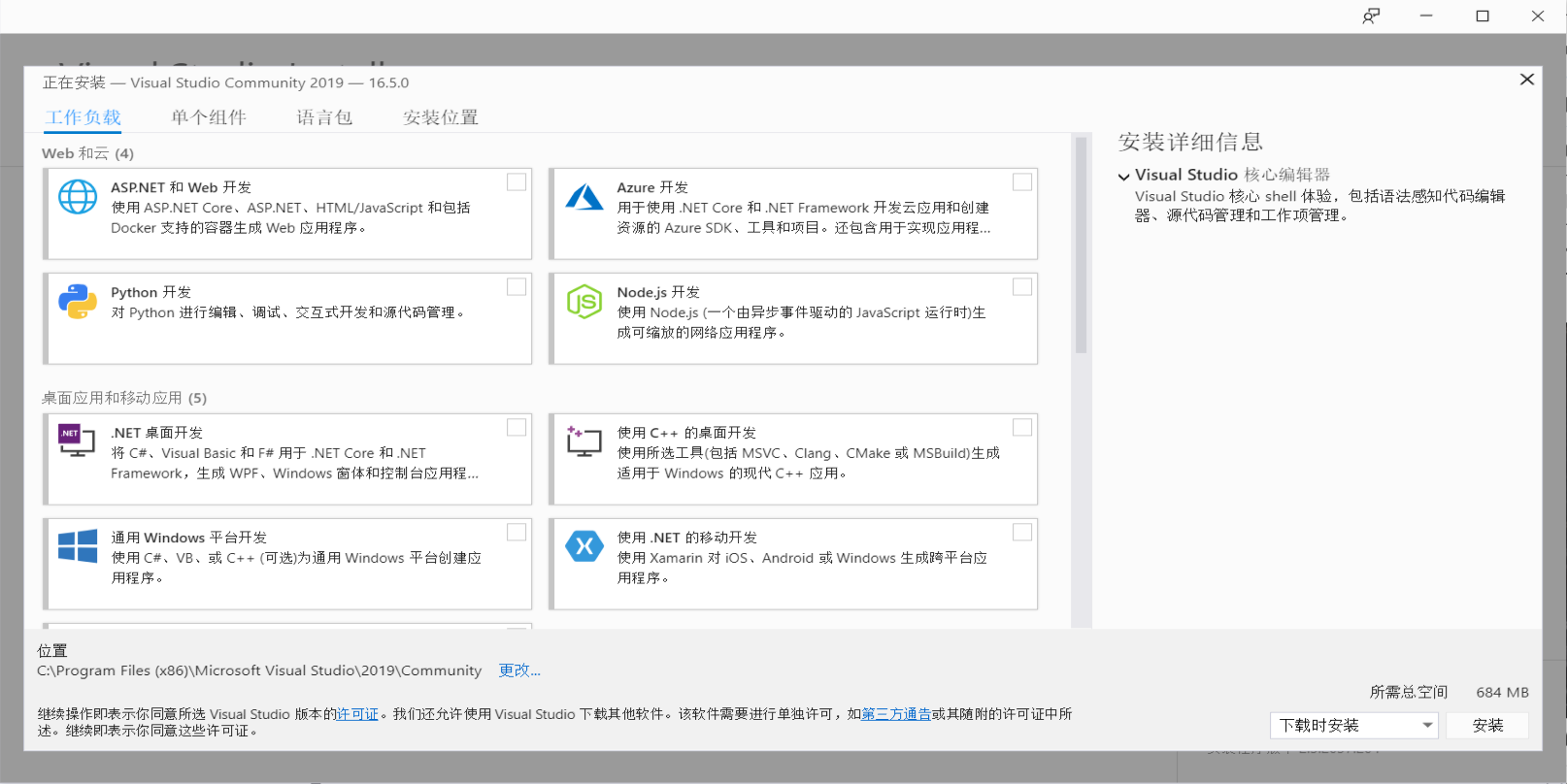
Task: Click the ASP.NET 和 Web 开发 title text
Action: (181, 187)
